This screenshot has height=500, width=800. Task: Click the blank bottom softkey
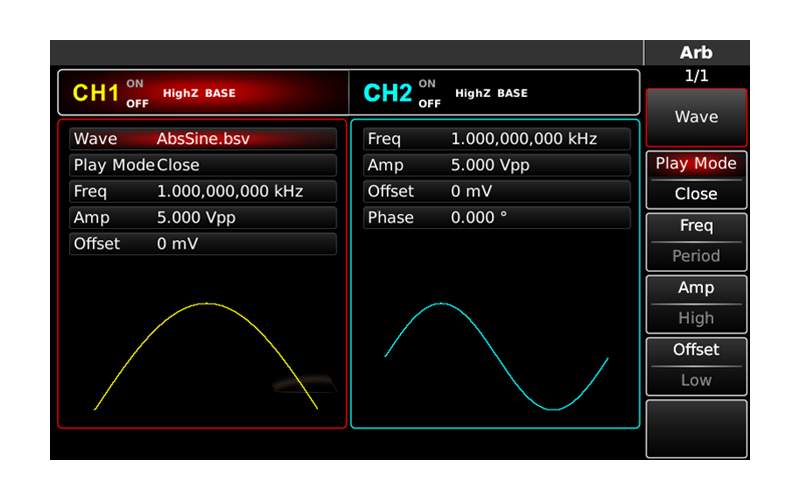click(x=696, y=429)
